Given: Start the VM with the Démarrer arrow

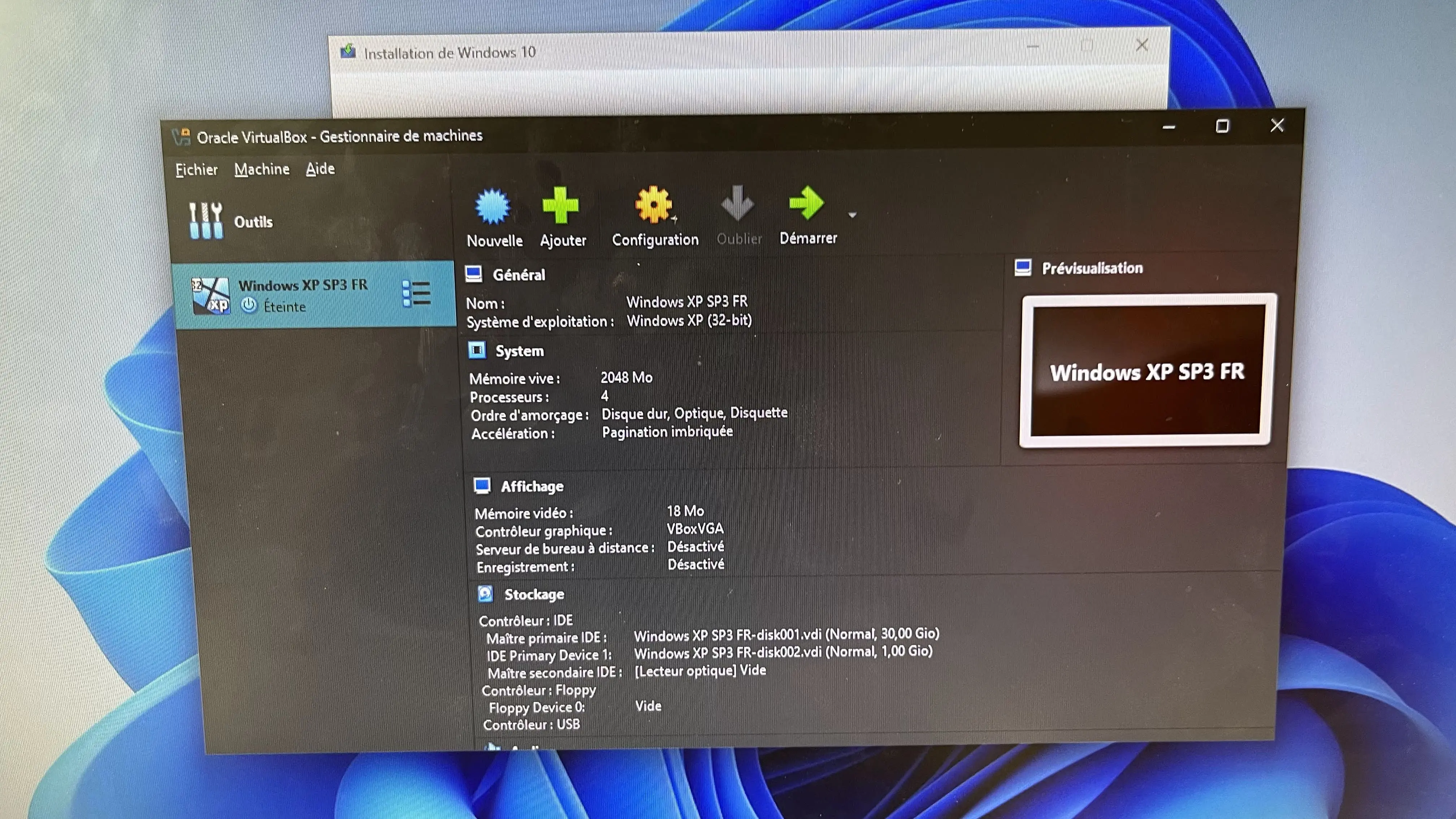Looking at the screenshot, I should click(x=807, y=202).
